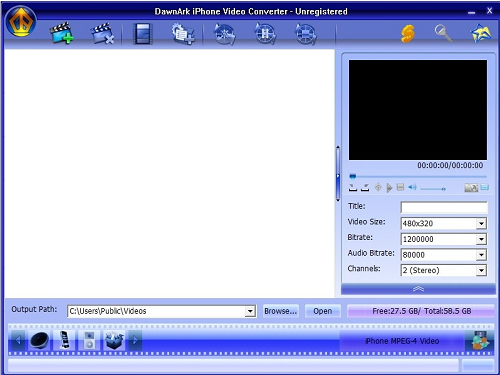Screen dimensions: 500x375
Task: Click the first film reel convert icon
Action: [x=224, y=34]
